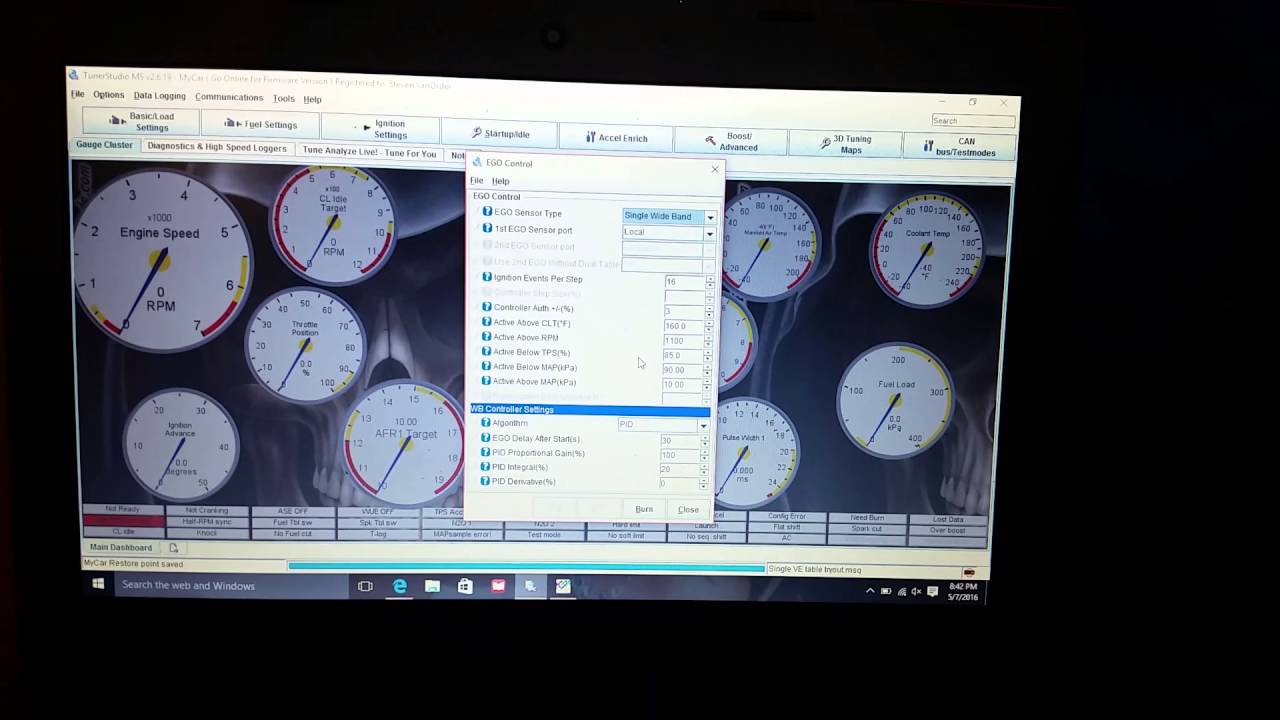The height and width of the screenshot is (720, 1280).
Task: Open the Boost/Advanced toolbar menu
Action: [x=731, y=141]
